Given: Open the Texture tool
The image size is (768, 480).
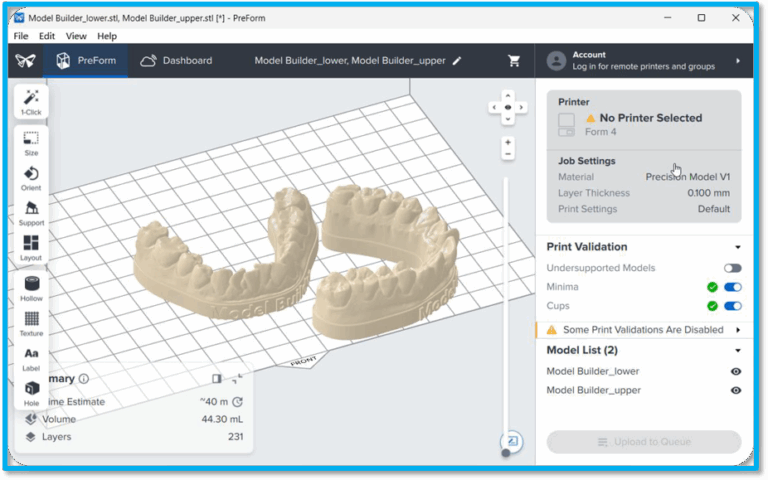Looking at the screenshot, I should (31, 323).
